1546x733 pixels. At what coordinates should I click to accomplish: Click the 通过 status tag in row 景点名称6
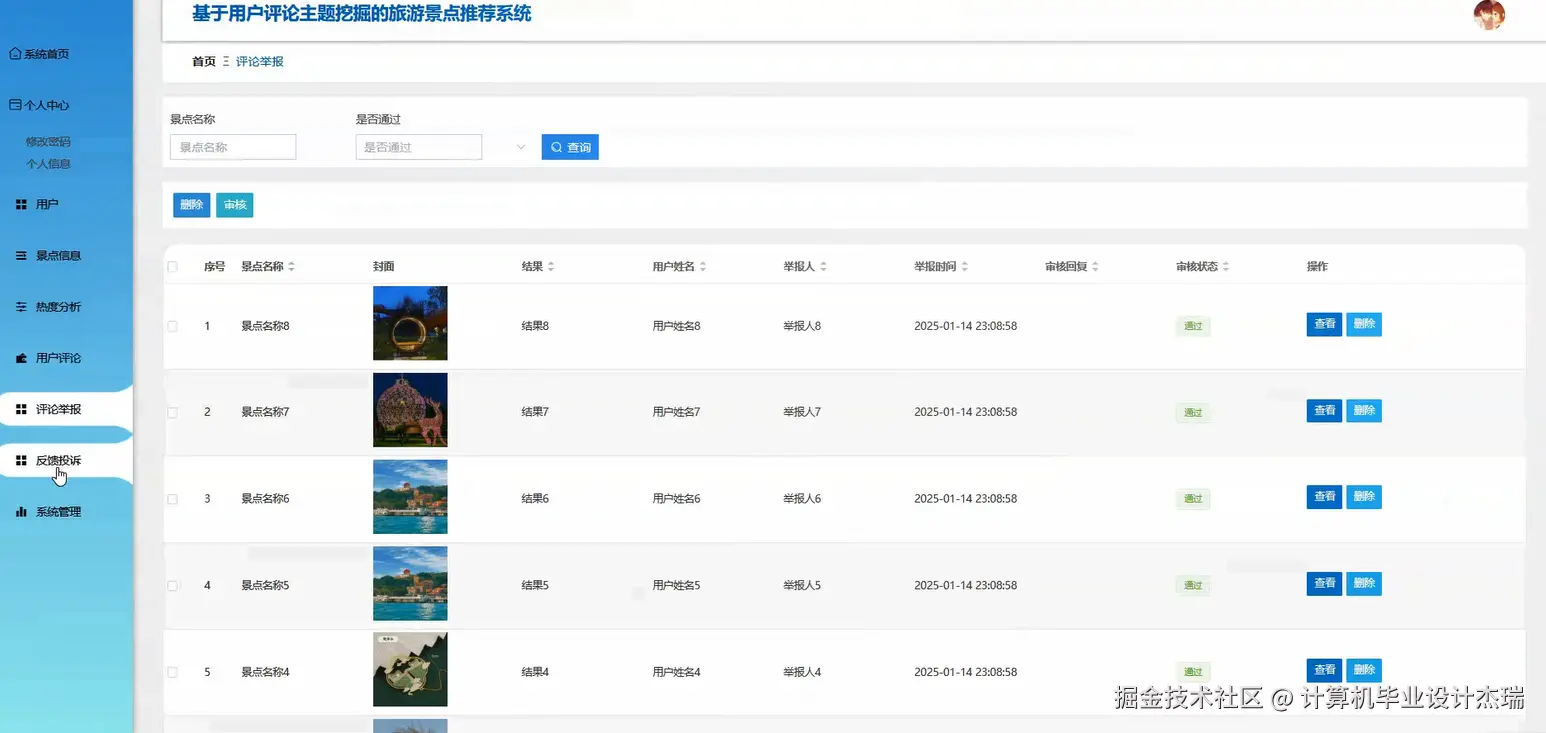1193,499
